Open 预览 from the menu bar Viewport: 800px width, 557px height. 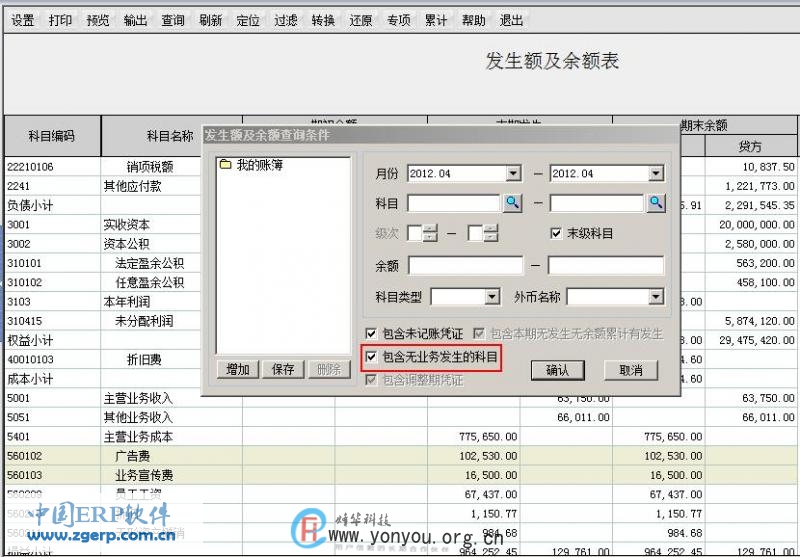coord(97,20)
